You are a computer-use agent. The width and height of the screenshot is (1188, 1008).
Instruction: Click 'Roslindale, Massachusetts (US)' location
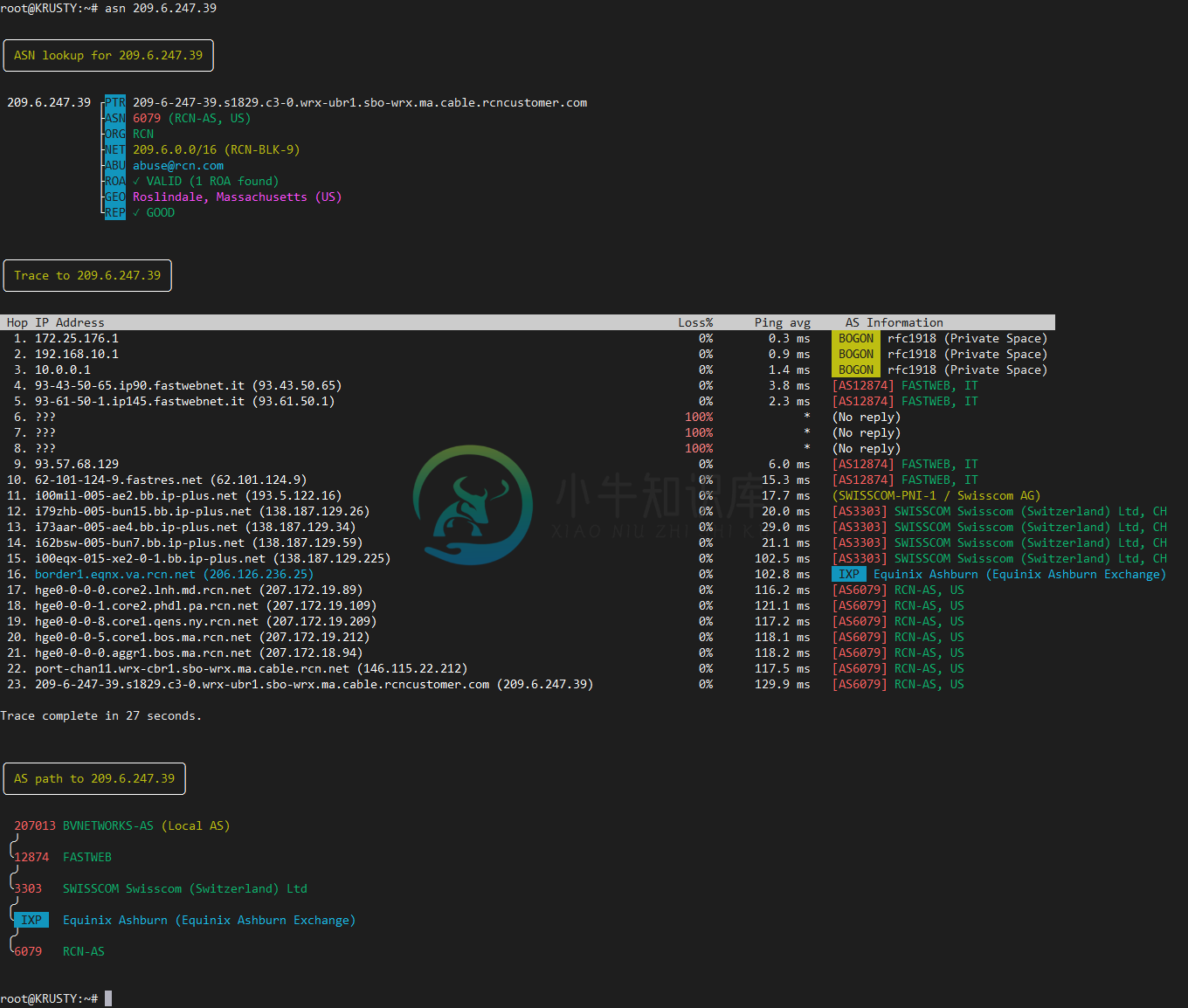(x=238, y=197)
